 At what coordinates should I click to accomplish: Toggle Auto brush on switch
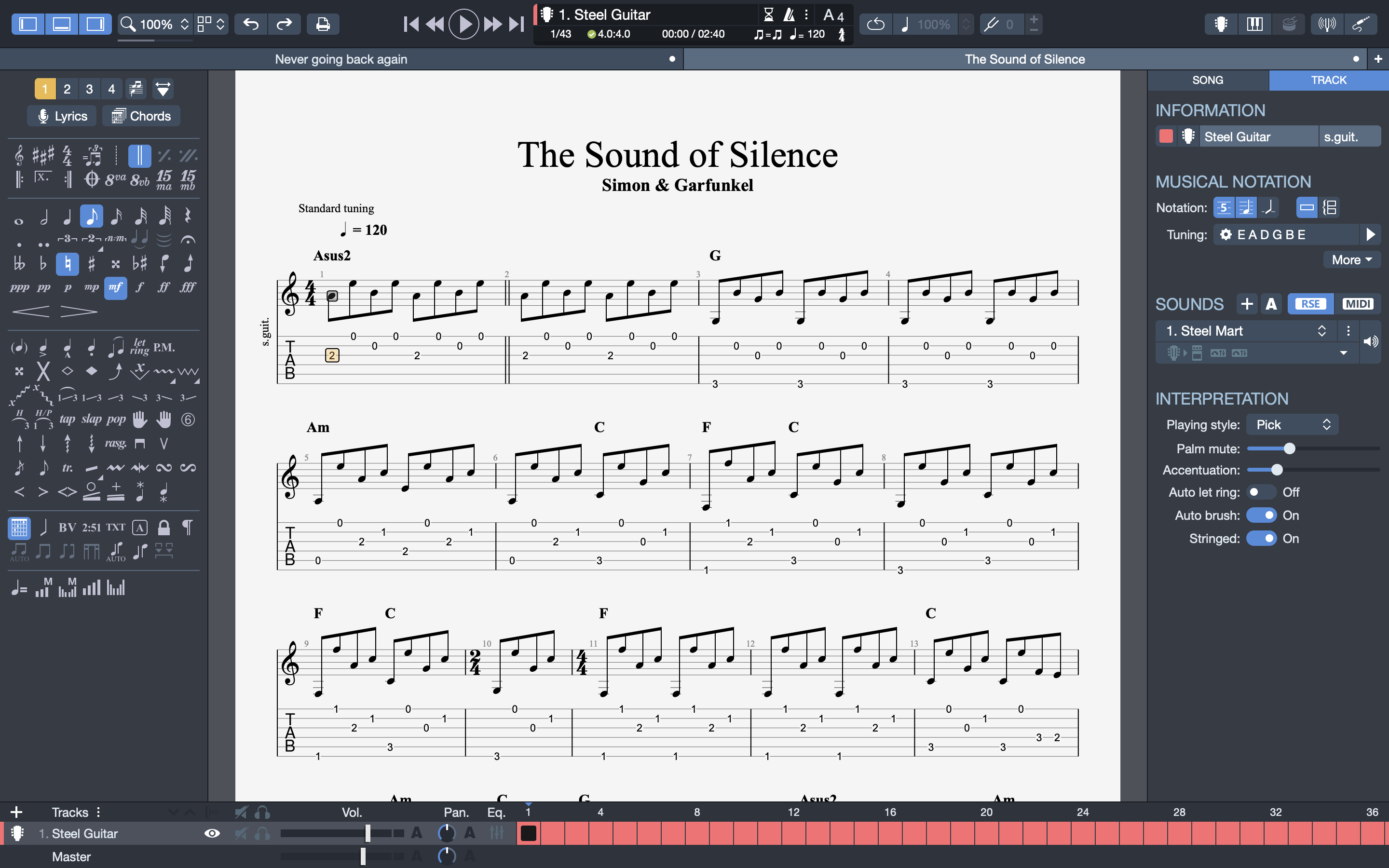1261,515
